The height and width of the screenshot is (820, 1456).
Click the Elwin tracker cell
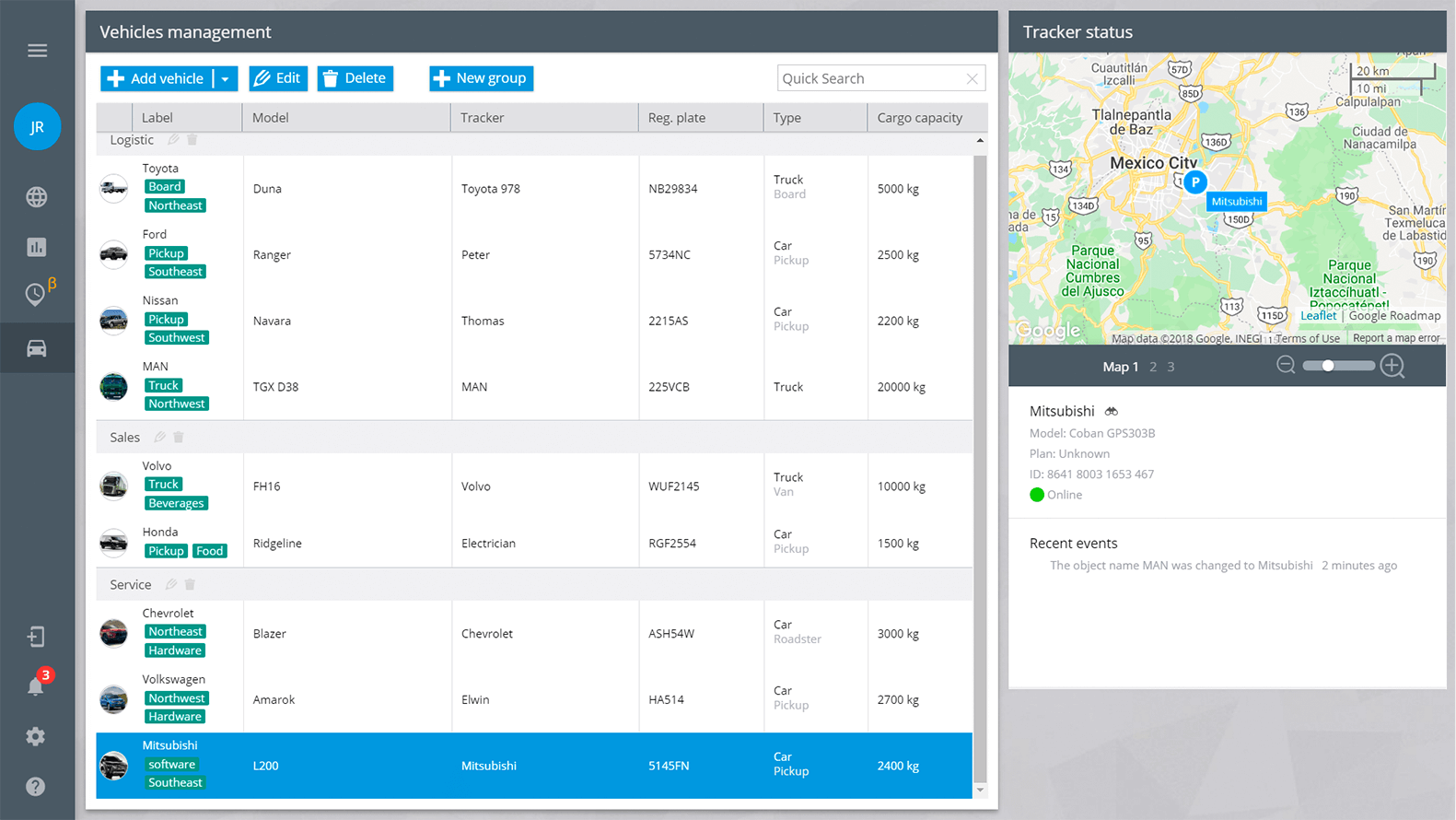[x=475, y=699]
